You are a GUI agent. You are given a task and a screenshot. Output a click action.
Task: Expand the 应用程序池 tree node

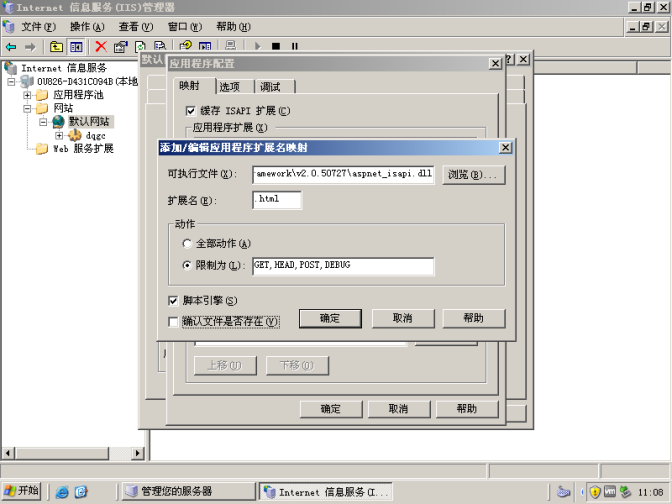tap(29, 95)
